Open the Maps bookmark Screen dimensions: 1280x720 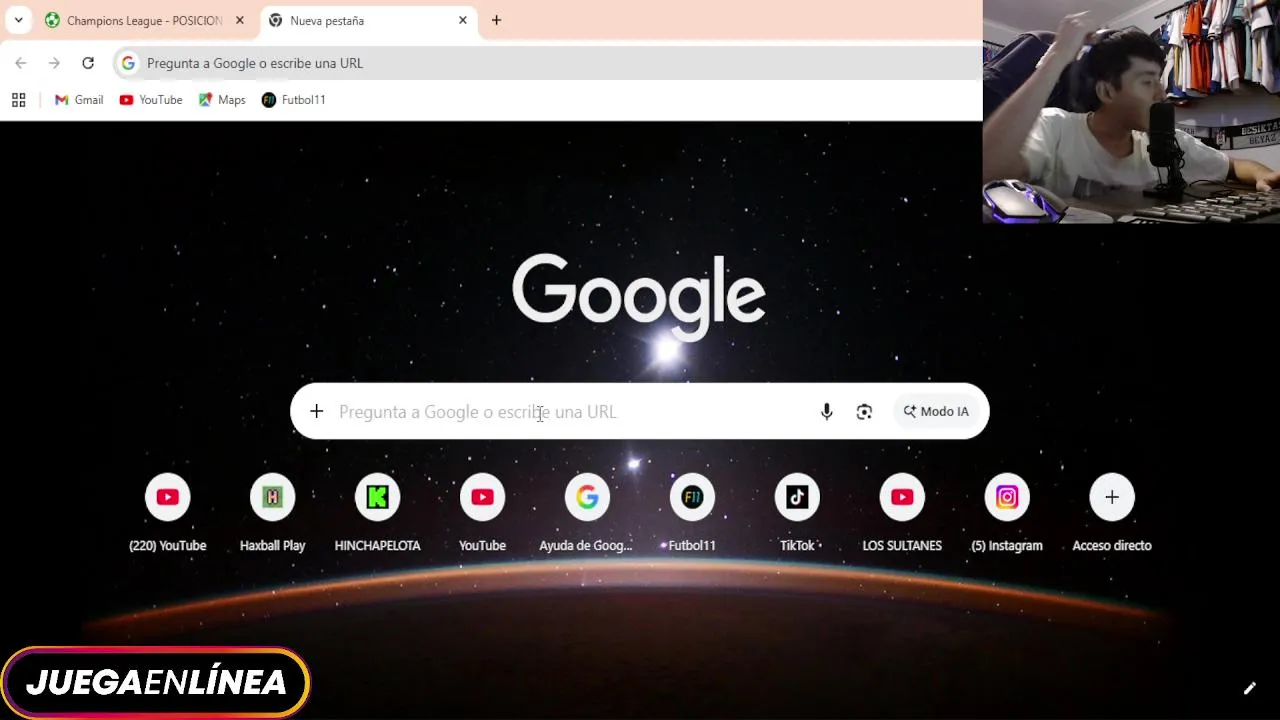tap(222, 100)
